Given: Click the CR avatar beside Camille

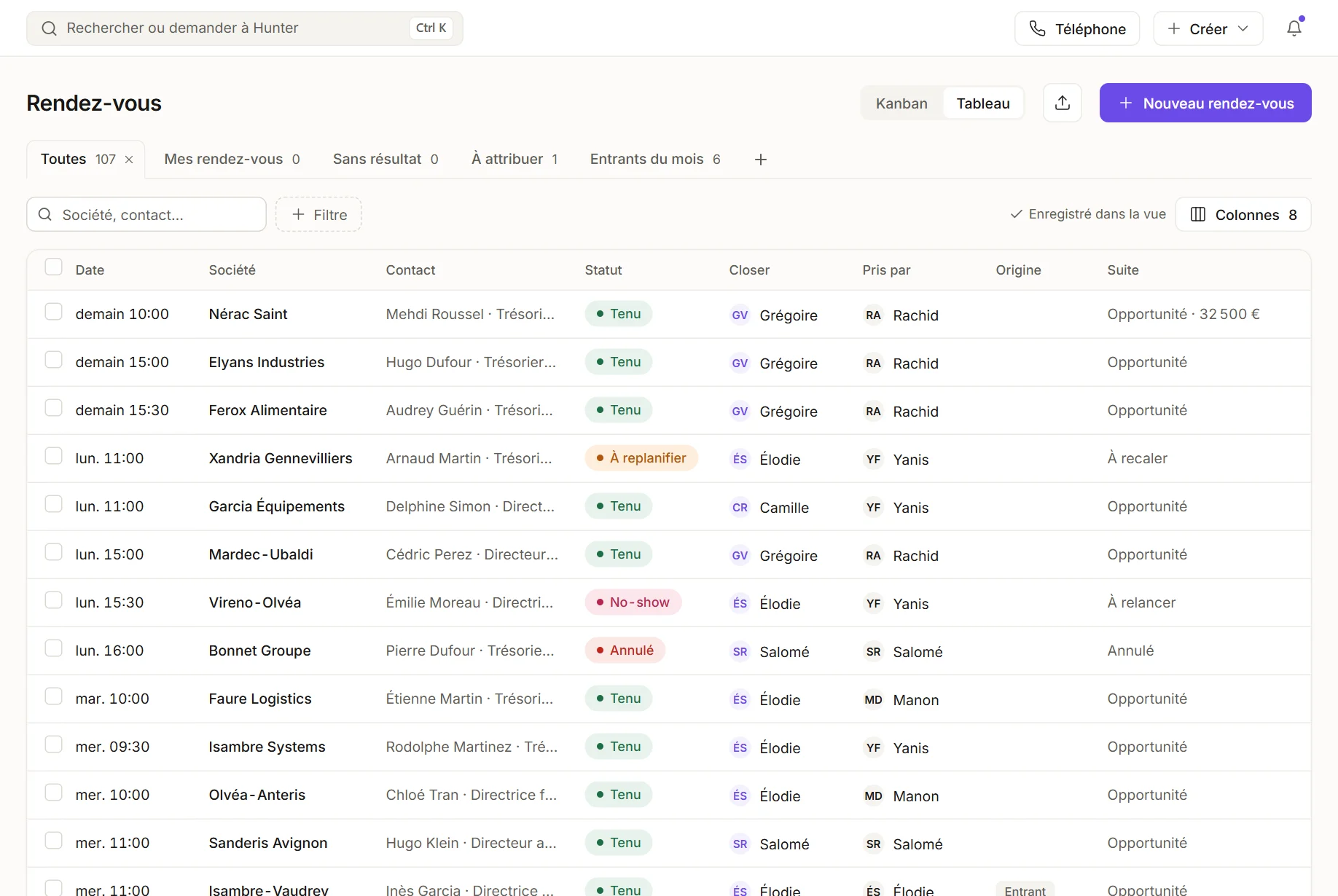Looking at the screenshot, I should click(740, 507).
